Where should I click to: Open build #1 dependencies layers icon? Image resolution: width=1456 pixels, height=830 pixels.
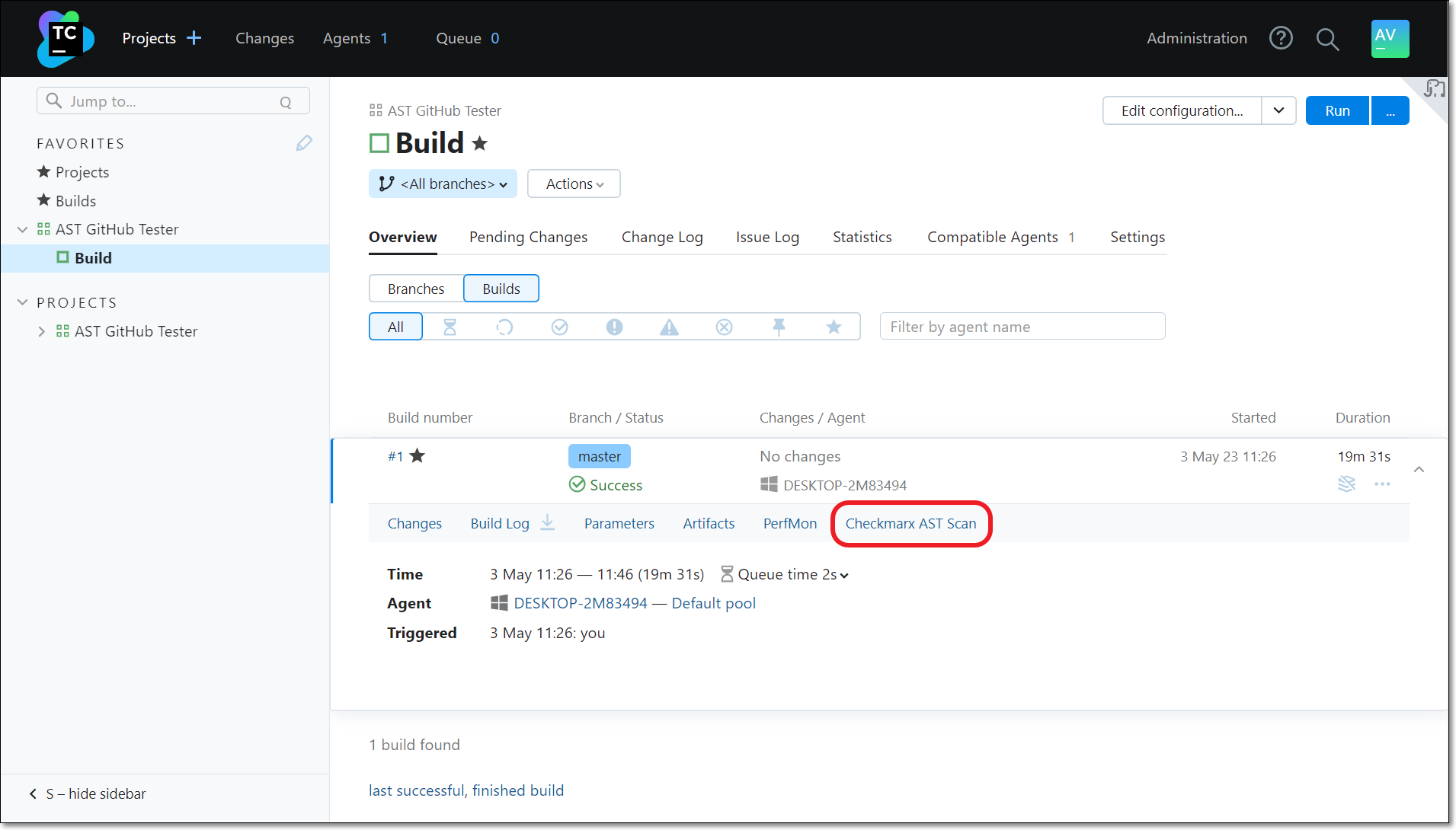[x=1346, y=484]
